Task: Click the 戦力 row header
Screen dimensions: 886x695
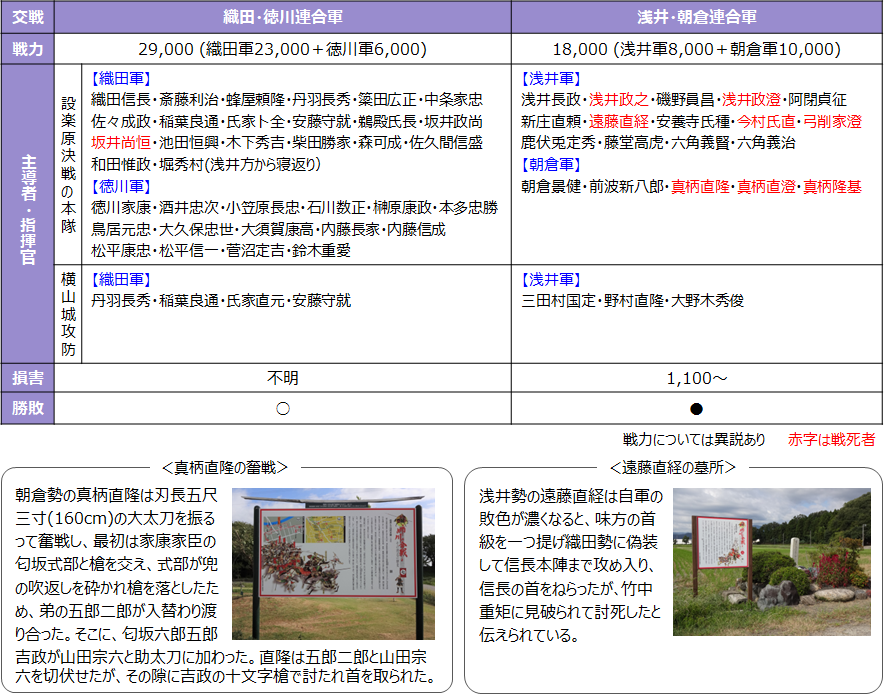Action: (x=27, y=49)
